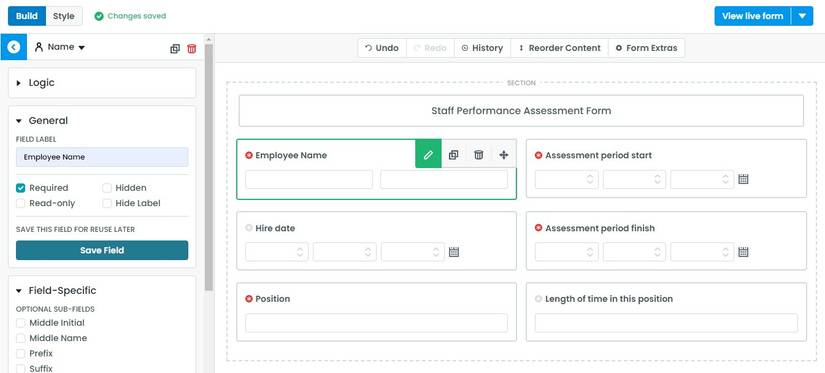Open third dropdown of Assessment period finish
The image size is (825, 373).
click(x=702, y=252)
